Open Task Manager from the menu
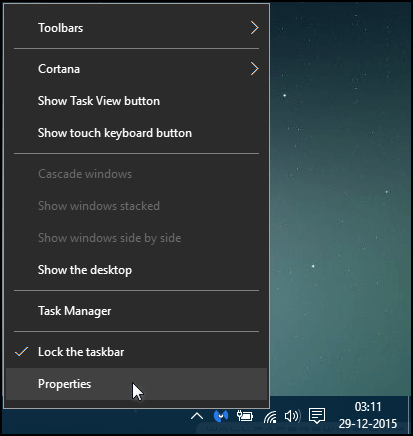 (136, 311)
